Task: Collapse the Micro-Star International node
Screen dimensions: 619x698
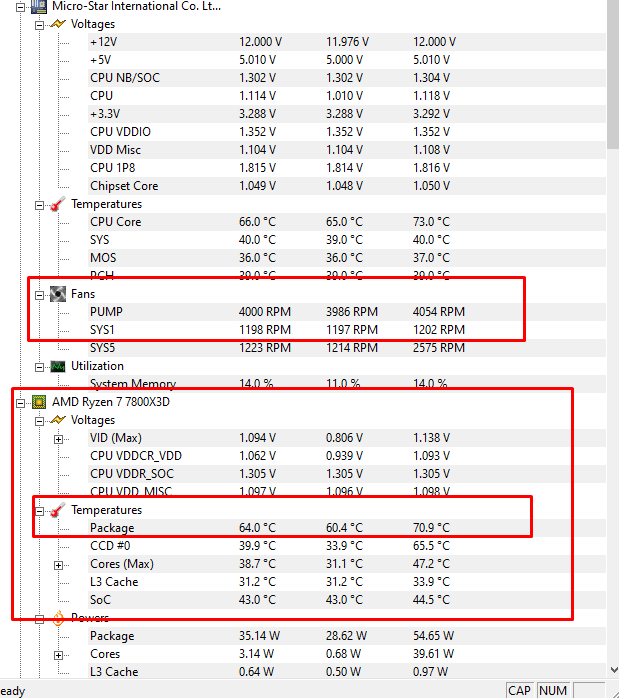Action: click(20, 7)
